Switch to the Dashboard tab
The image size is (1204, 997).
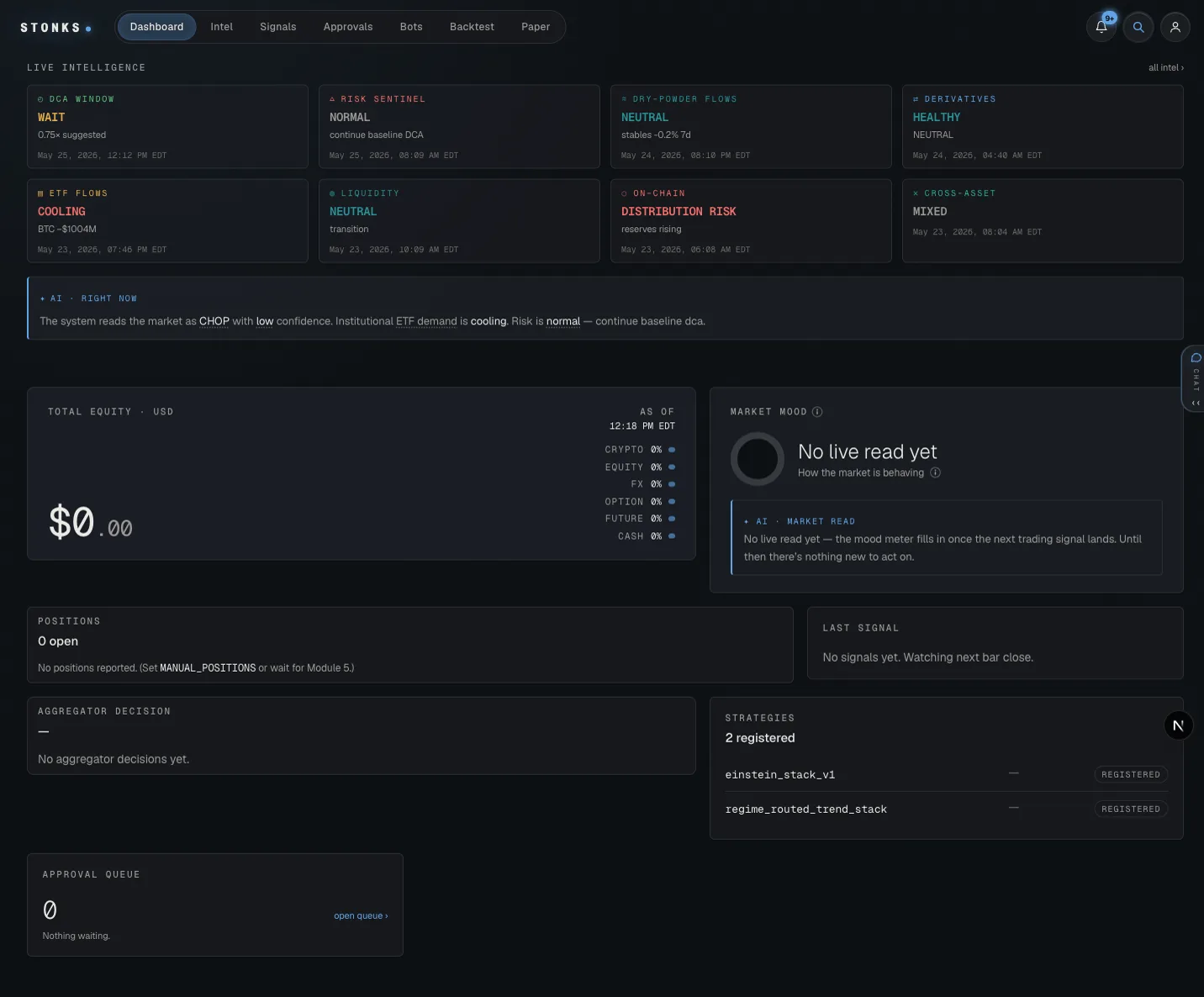(x=156, y=27)
